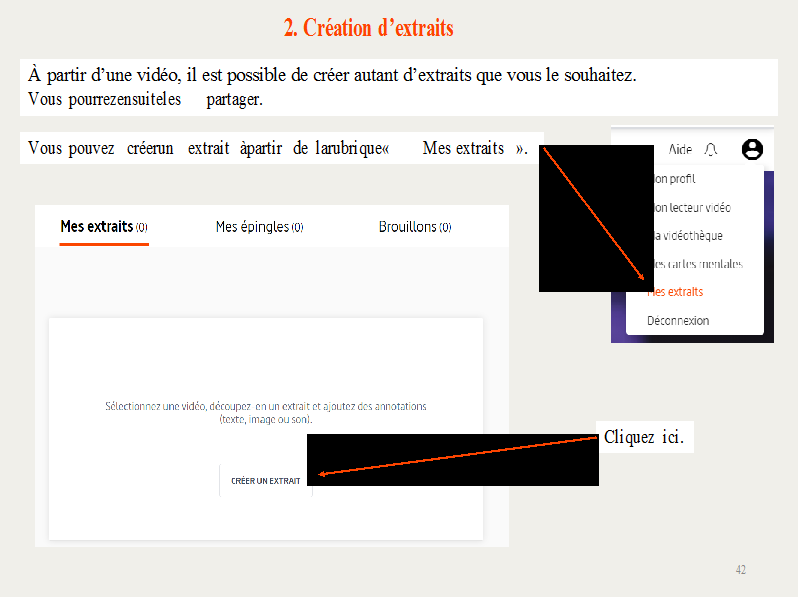Click the notification bell icon
Image resolution: width=800 pixels, height=600 pixels.
pyautogui.click(x=711, y=149)
